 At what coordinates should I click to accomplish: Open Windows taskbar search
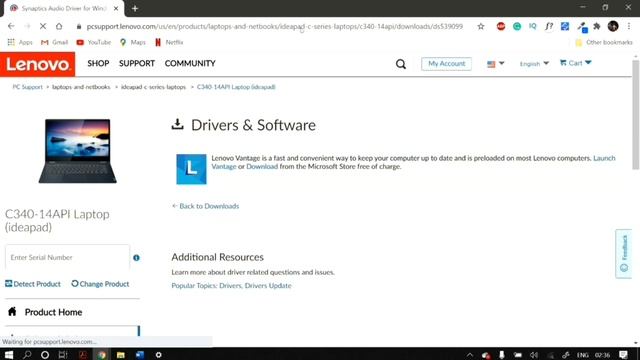pyautogui.click(x=27, y=354)
